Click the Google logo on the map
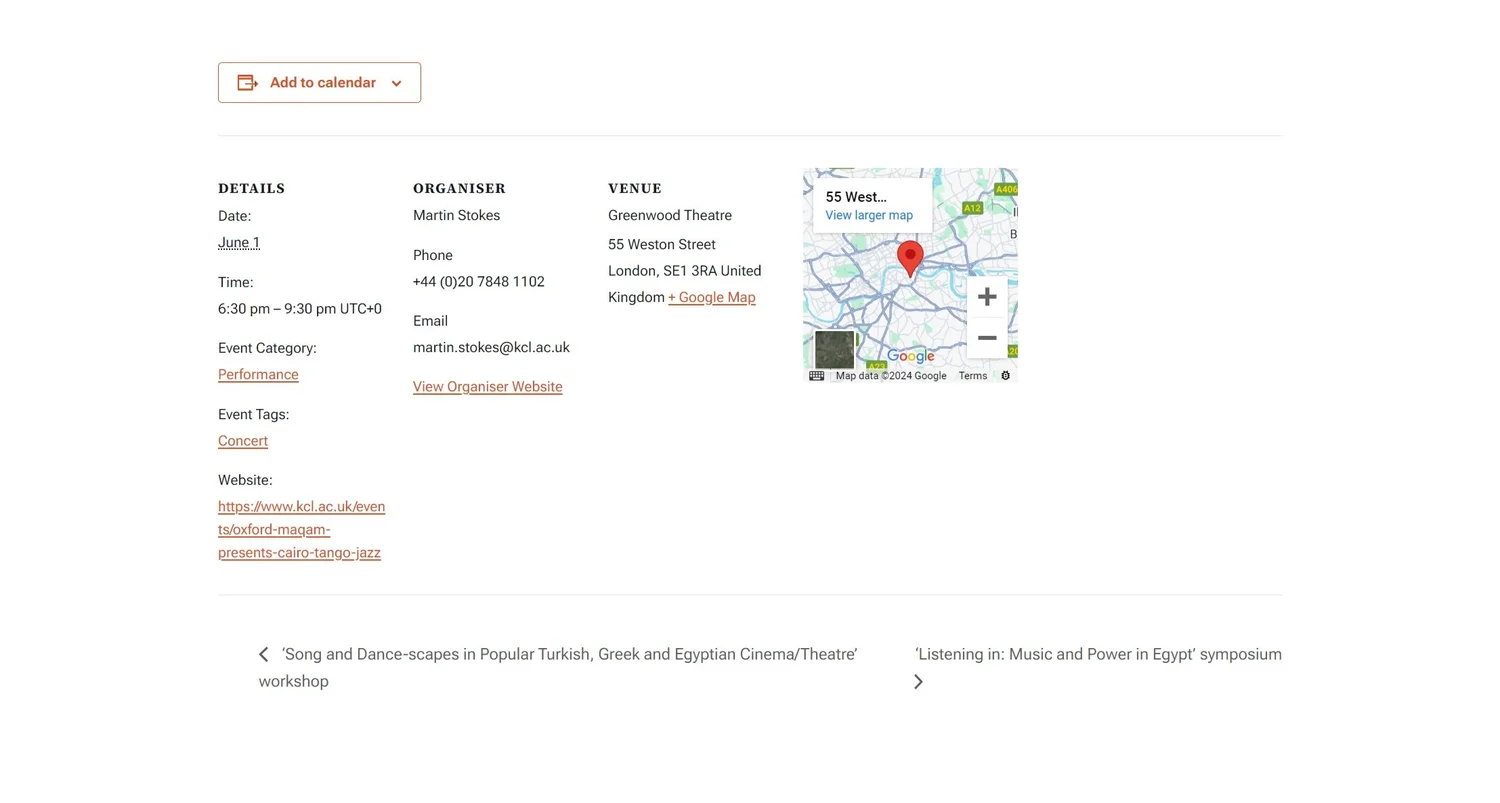Image resolution: width=1500 pixels, height=803 pixels. (911, 356)
